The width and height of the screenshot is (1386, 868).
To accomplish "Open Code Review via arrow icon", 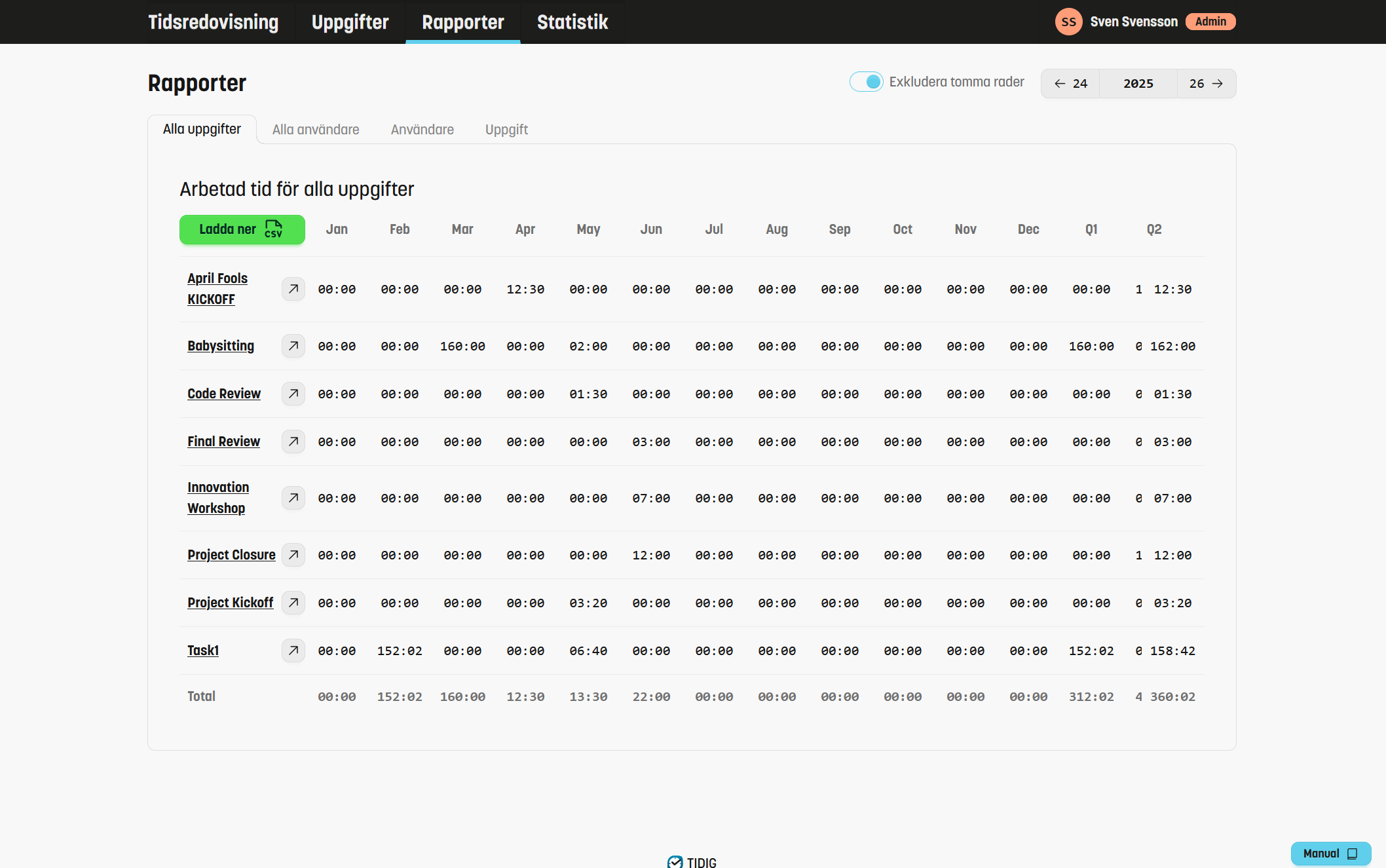I will (293, 394).
